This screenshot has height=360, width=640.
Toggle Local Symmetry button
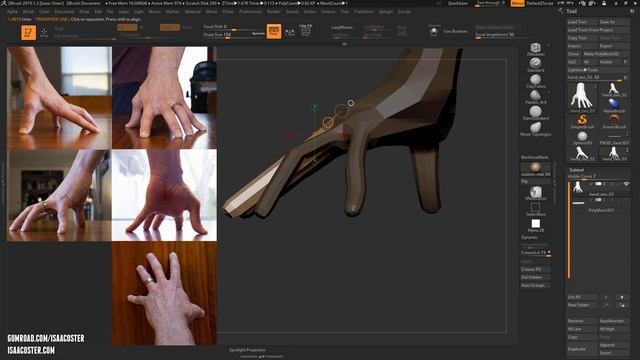point(290,32)
